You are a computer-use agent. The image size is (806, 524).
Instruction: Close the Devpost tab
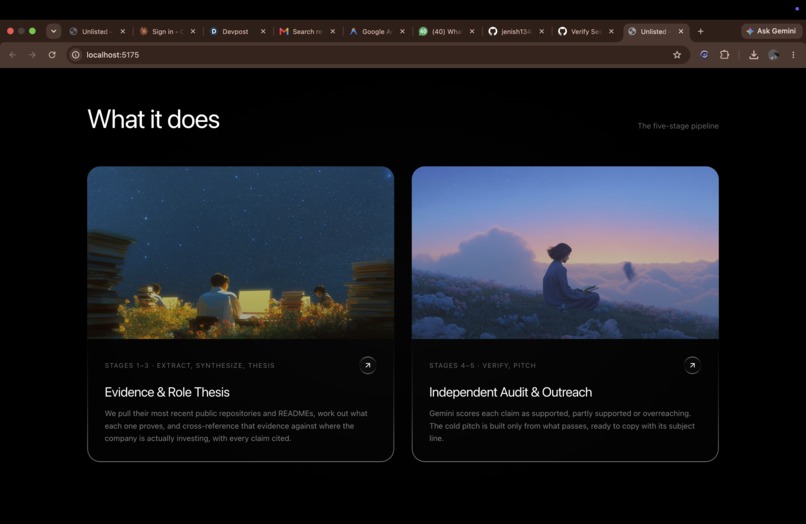263,31
